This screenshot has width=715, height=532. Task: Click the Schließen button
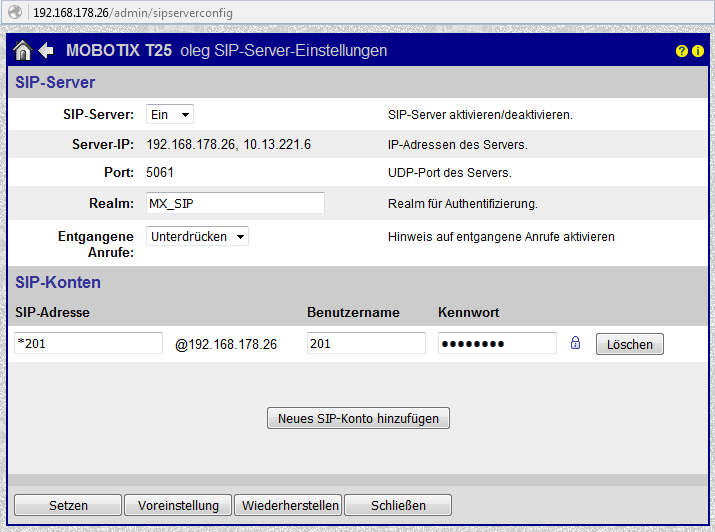[x=398, y=505]
